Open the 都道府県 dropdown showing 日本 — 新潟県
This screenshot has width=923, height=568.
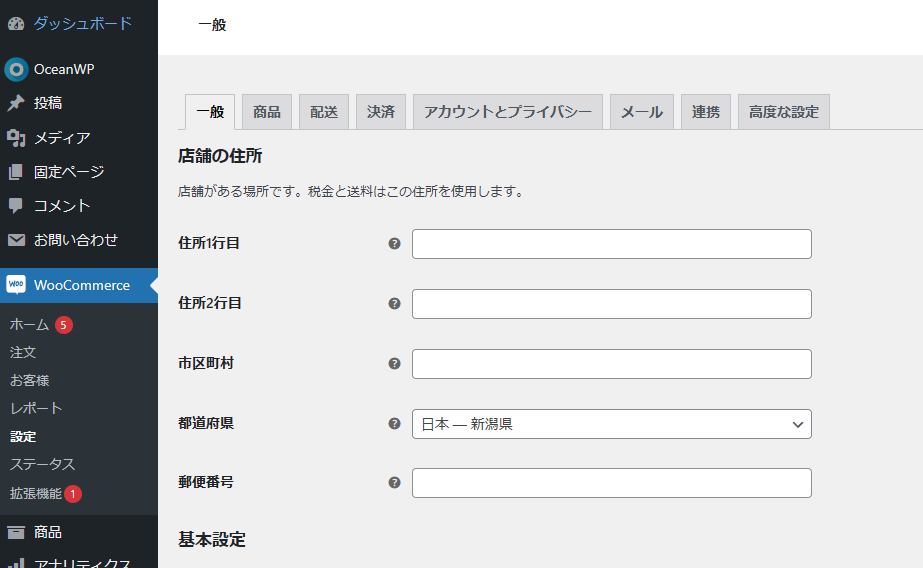pyautogui.click(x=611, y=424)
